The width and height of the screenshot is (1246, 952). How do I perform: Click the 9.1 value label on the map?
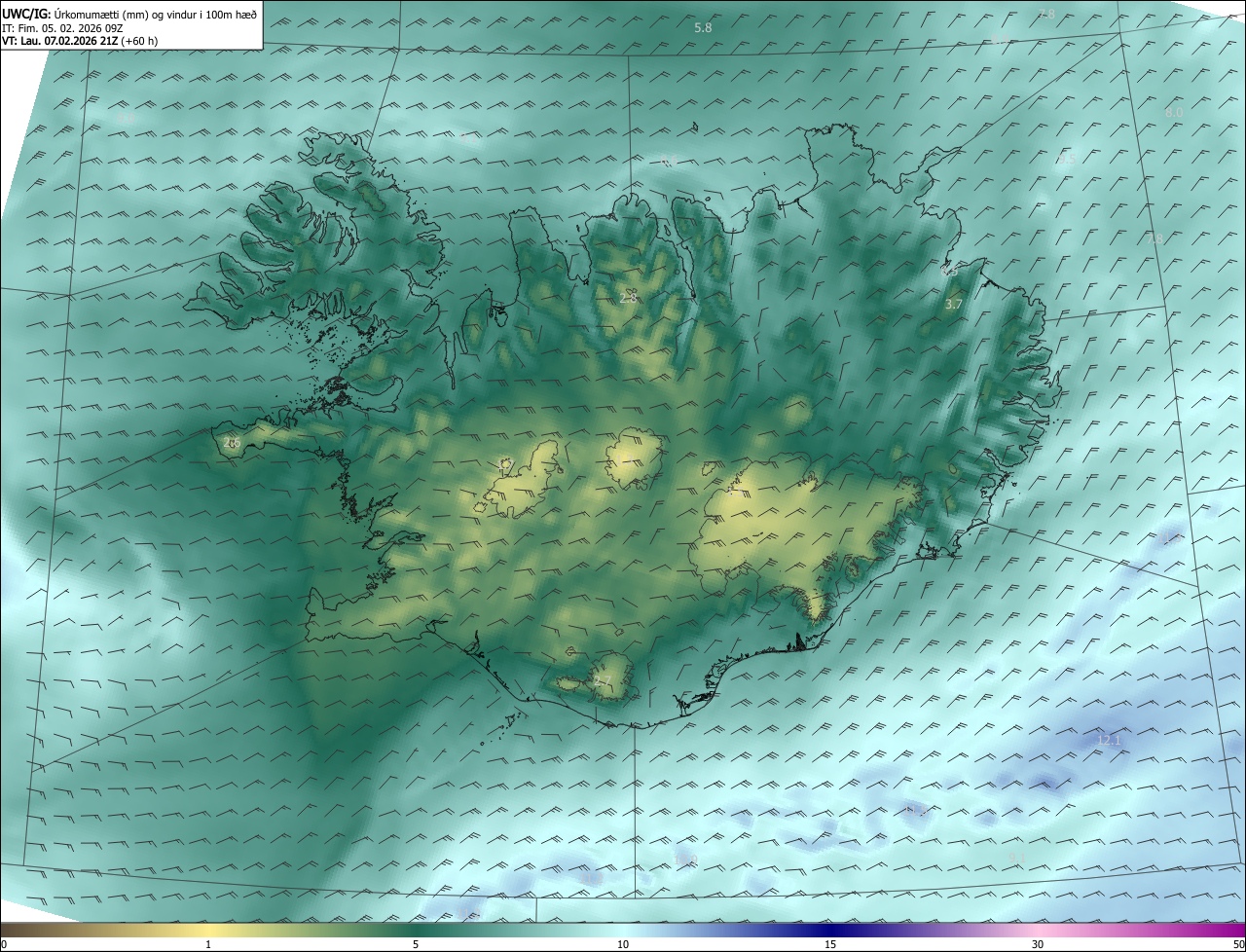(1016, 857)
